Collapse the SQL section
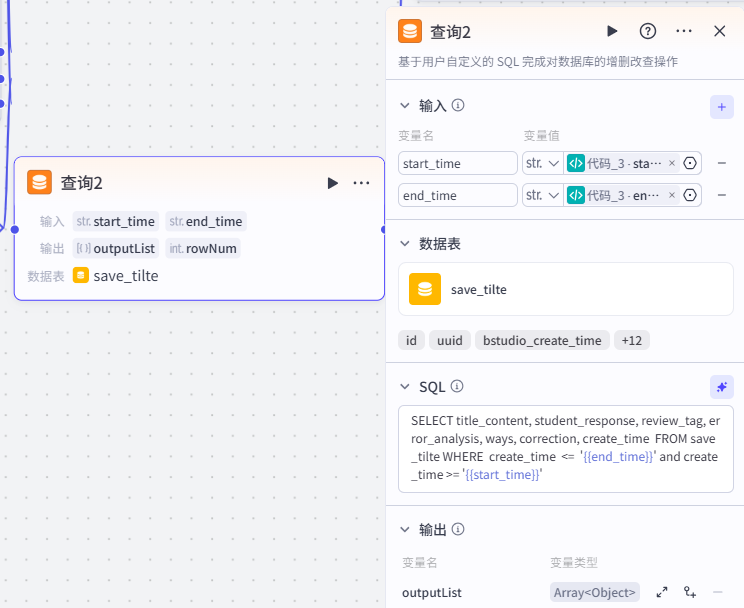The height and width of the screenshot is (608, 744). pyautogui.click(x=405, y=387)
